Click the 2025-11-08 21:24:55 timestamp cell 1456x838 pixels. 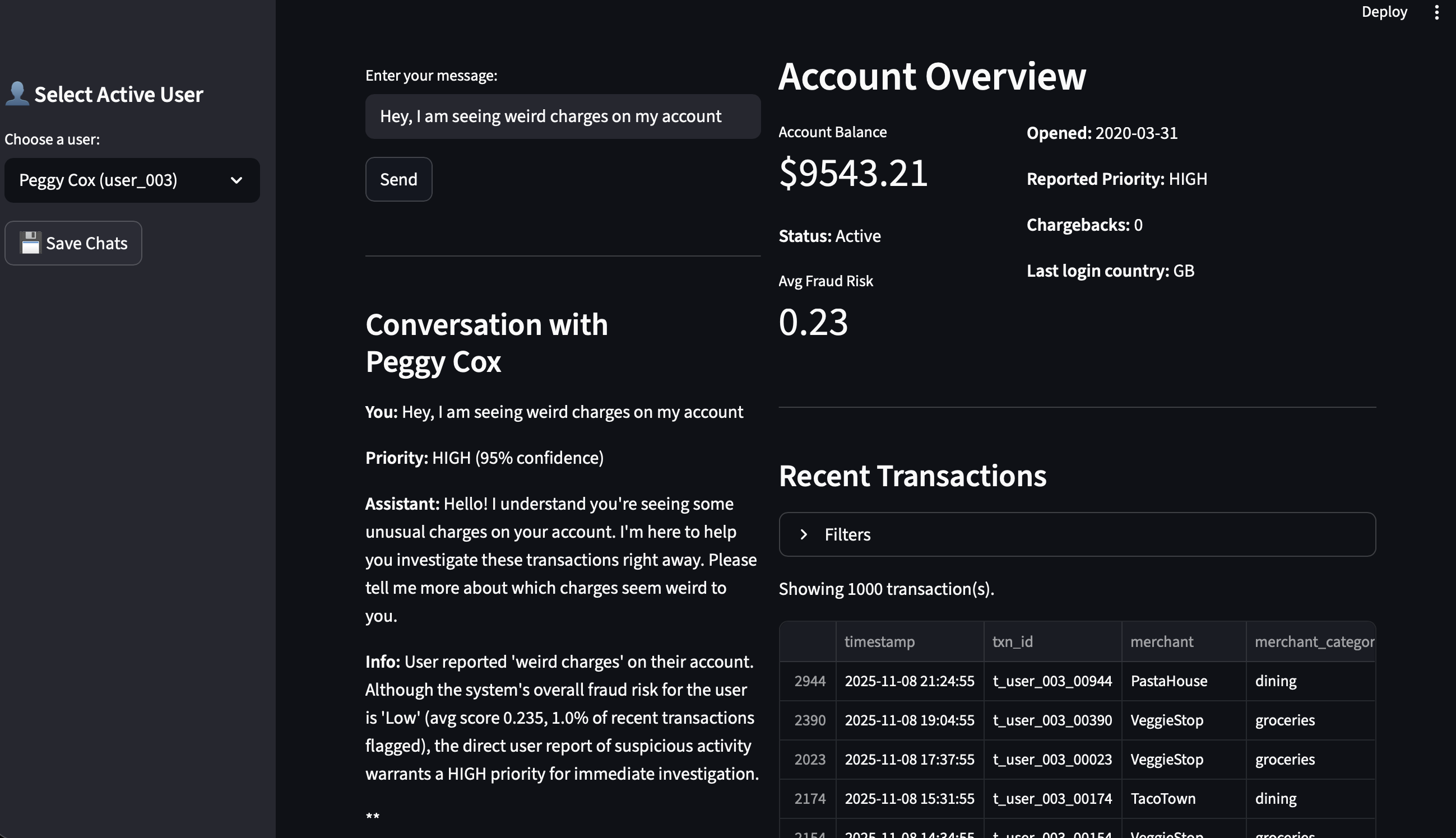(x=909, y=681)
